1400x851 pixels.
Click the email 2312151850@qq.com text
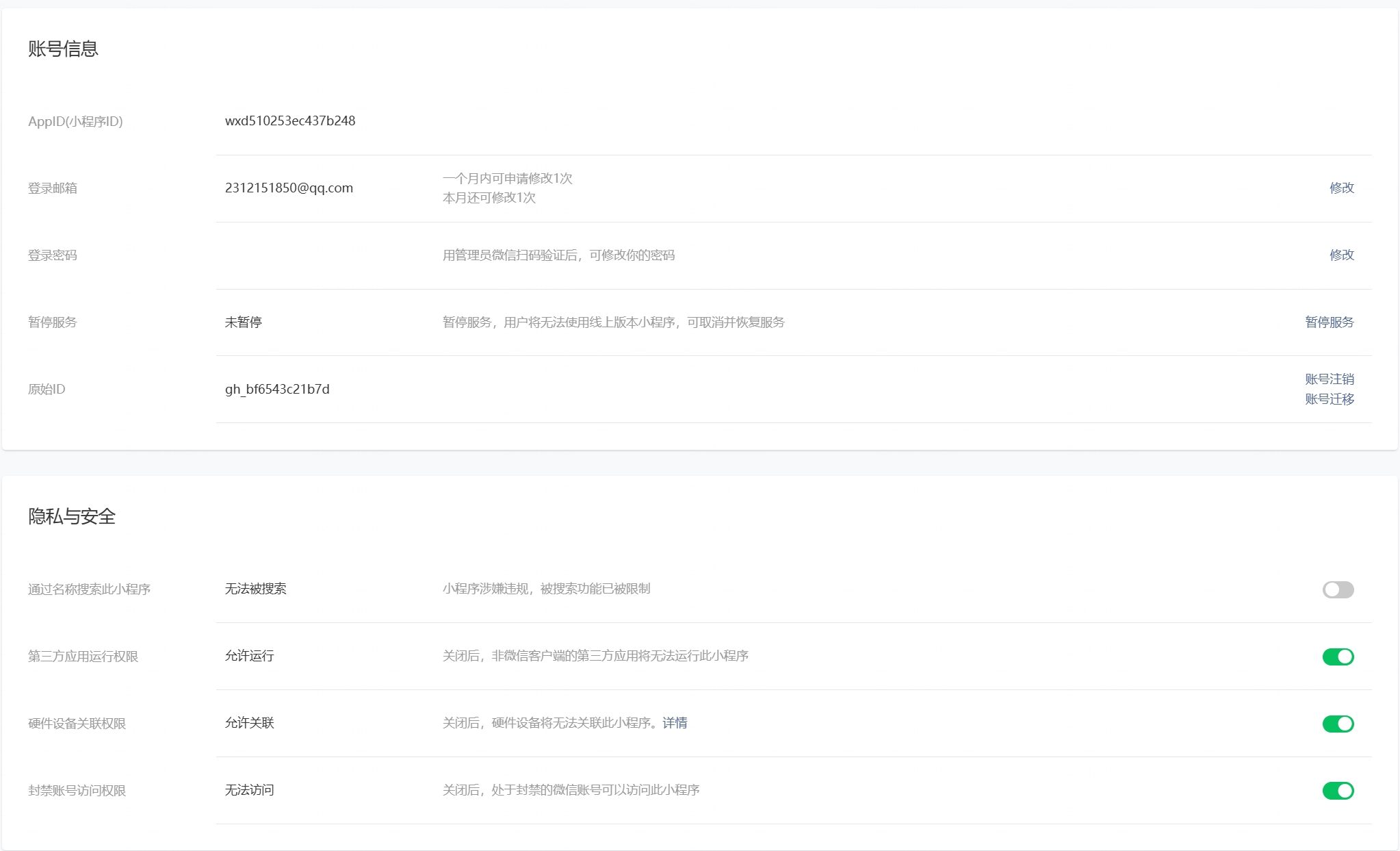(289, 188)
